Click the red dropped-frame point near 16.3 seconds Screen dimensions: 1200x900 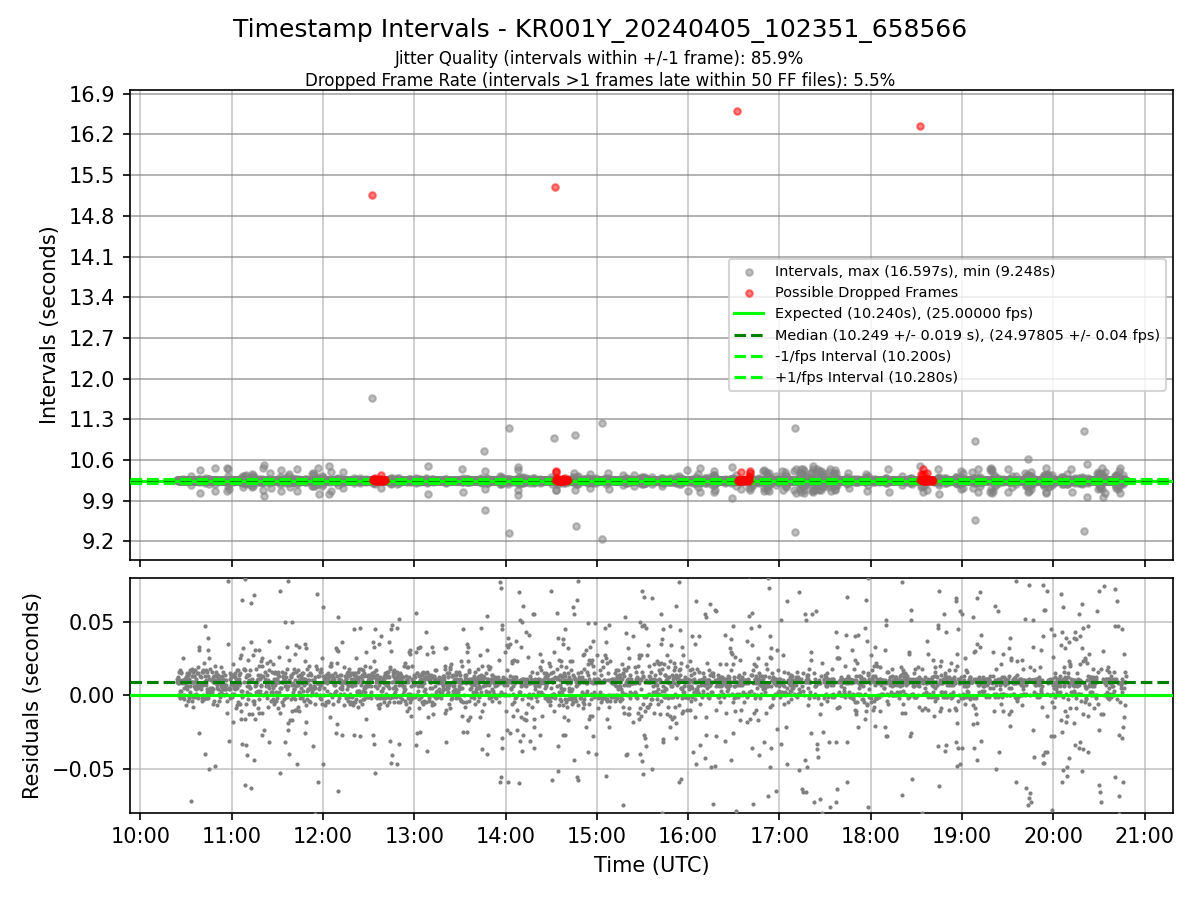[920, 126]
